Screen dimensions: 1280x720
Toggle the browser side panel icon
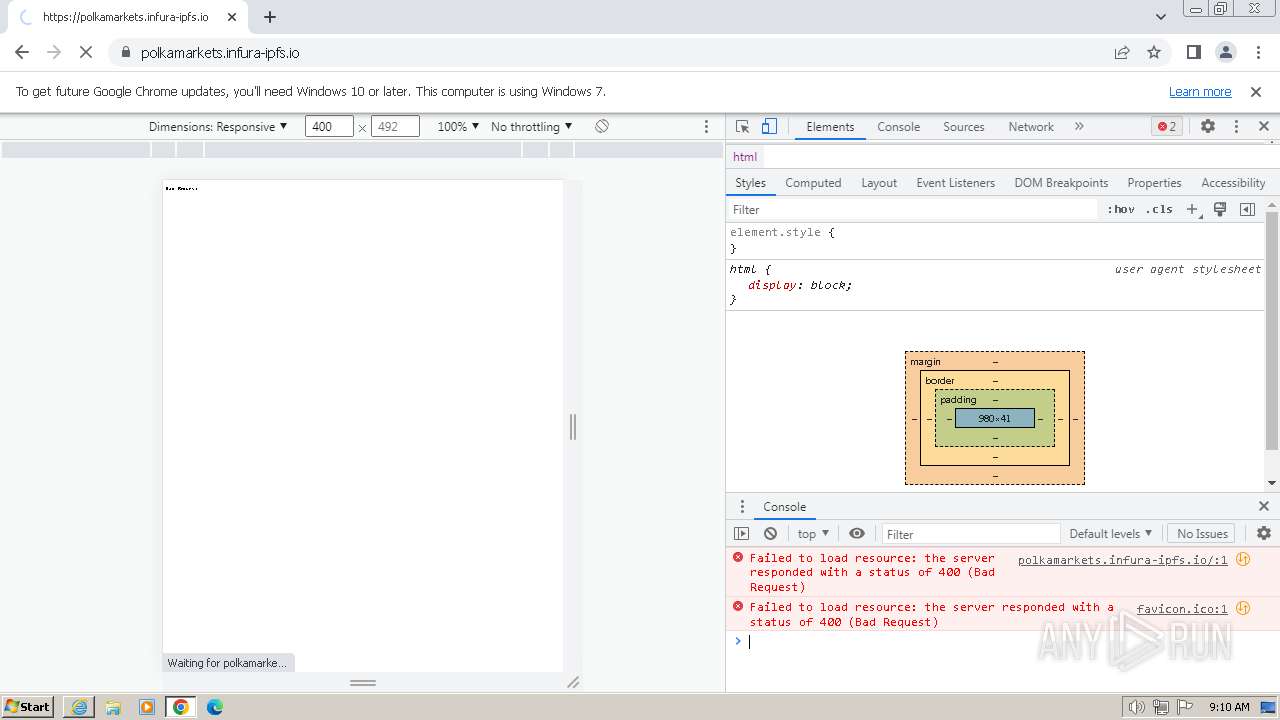point(1193,53)
